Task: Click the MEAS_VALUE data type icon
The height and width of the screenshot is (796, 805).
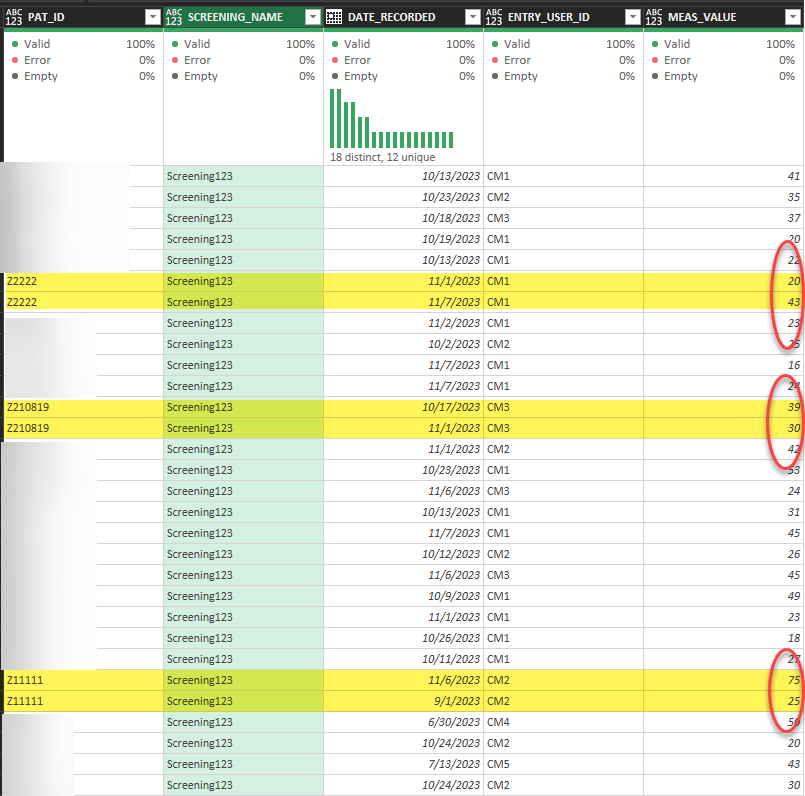Action: pyautogui.click(x=654, y=17)
